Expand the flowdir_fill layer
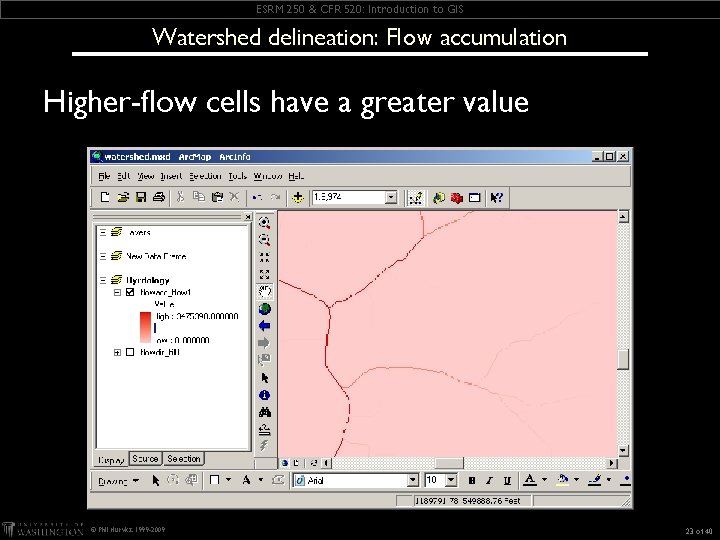Viewport: 720px width, 540px height. coord(117,352)
